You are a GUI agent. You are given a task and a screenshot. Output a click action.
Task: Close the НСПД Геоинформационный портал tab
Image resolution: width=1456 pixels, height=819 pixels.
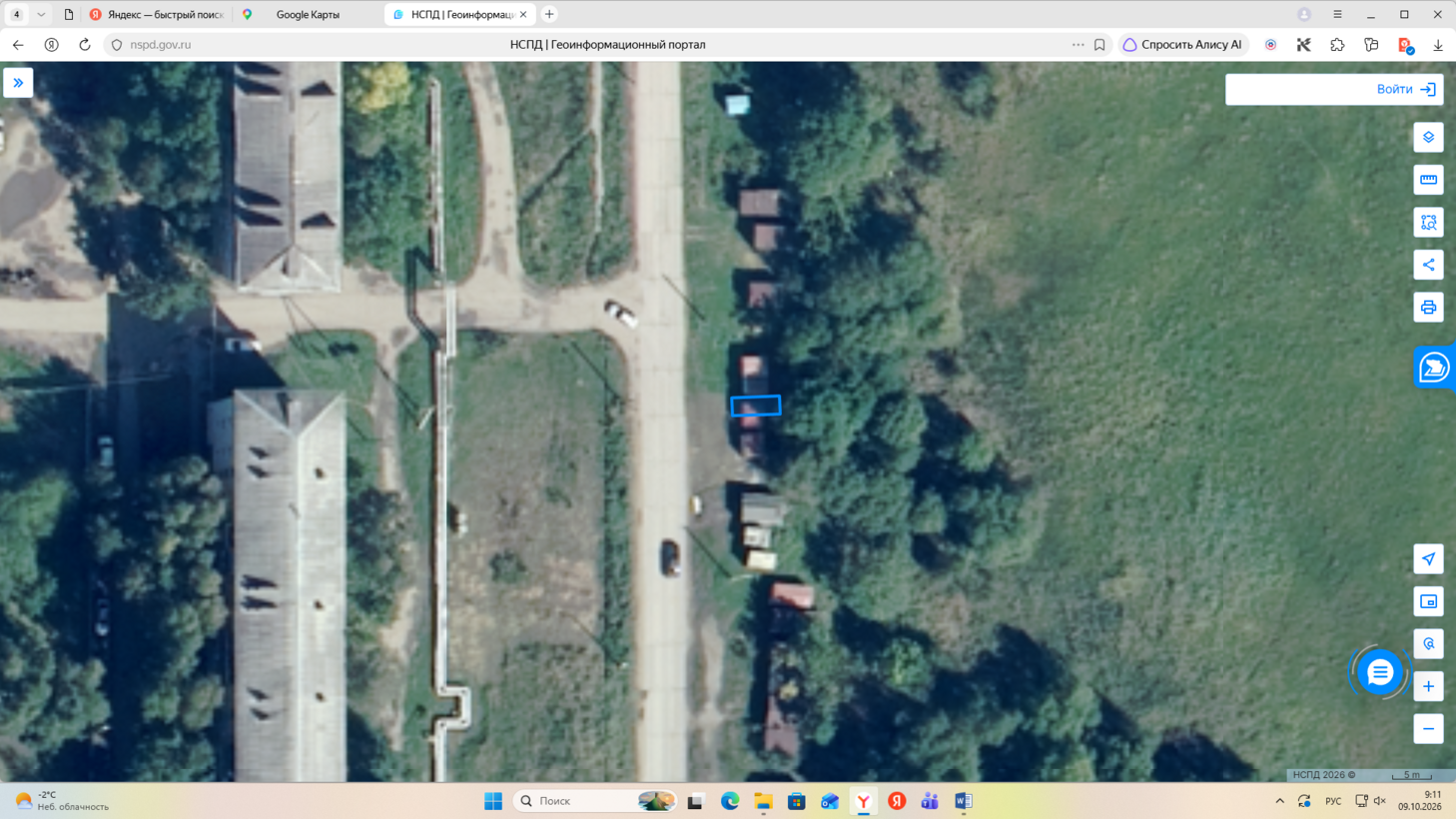coord(522,15)
